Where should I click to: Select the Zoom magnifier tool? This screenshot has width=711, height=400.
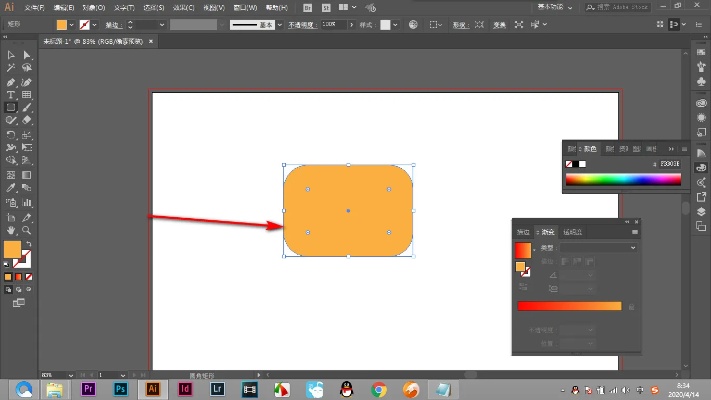[x=27, y=230]
